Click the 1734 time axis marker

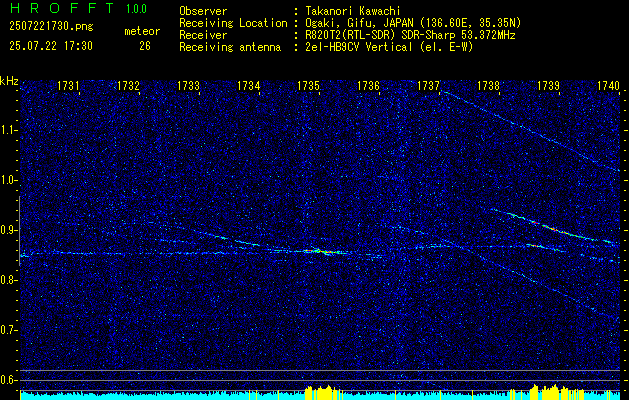point(248,85)
